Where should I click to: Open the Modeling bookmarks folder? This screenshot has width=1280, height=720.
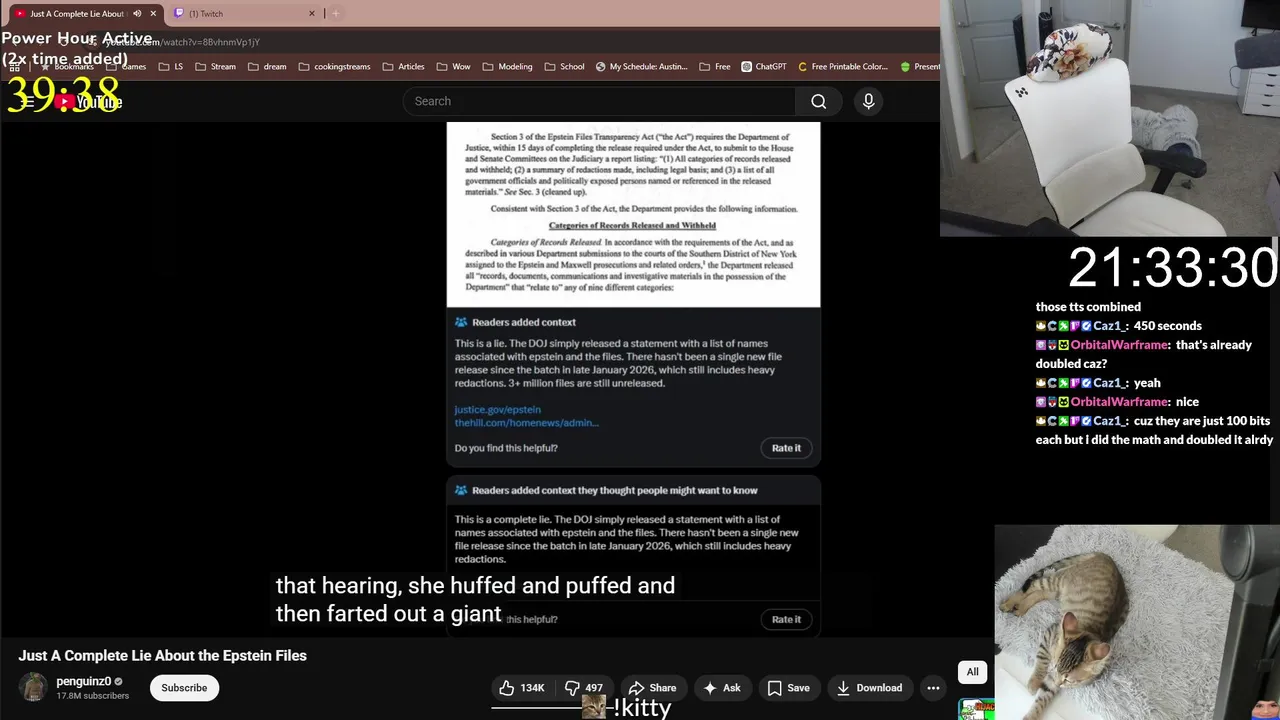507,67
